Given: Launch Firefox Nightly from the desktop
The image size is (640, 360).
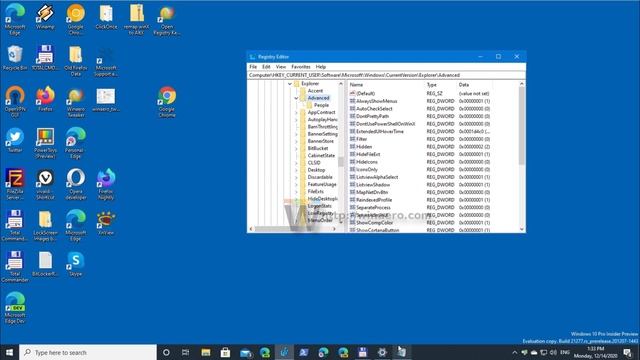Looking at the screenshot, I should pyautogui.click(x=106, y=184).
